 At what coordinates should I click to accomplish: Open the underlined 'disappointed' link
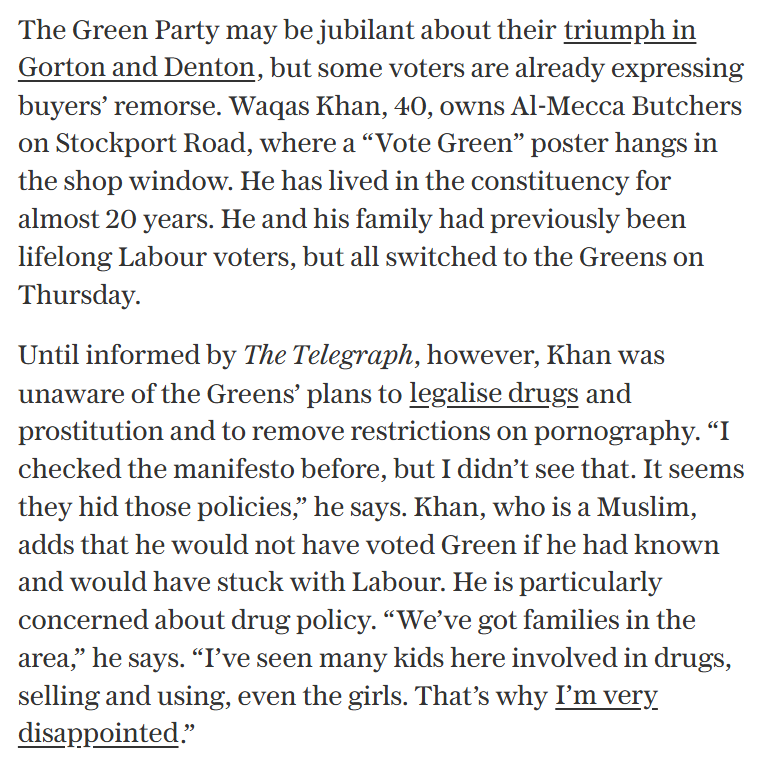click(98, 734)
